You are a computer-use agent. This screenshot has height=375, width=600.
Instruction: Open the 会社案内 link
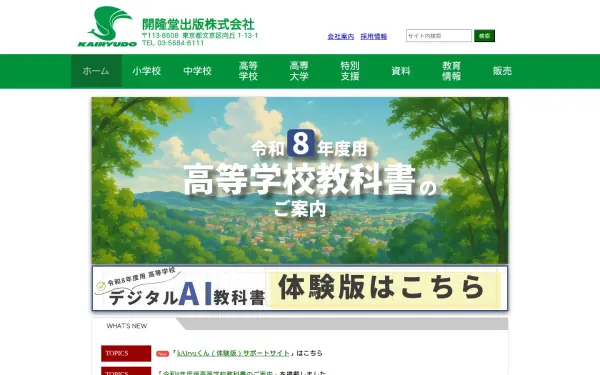341,36
